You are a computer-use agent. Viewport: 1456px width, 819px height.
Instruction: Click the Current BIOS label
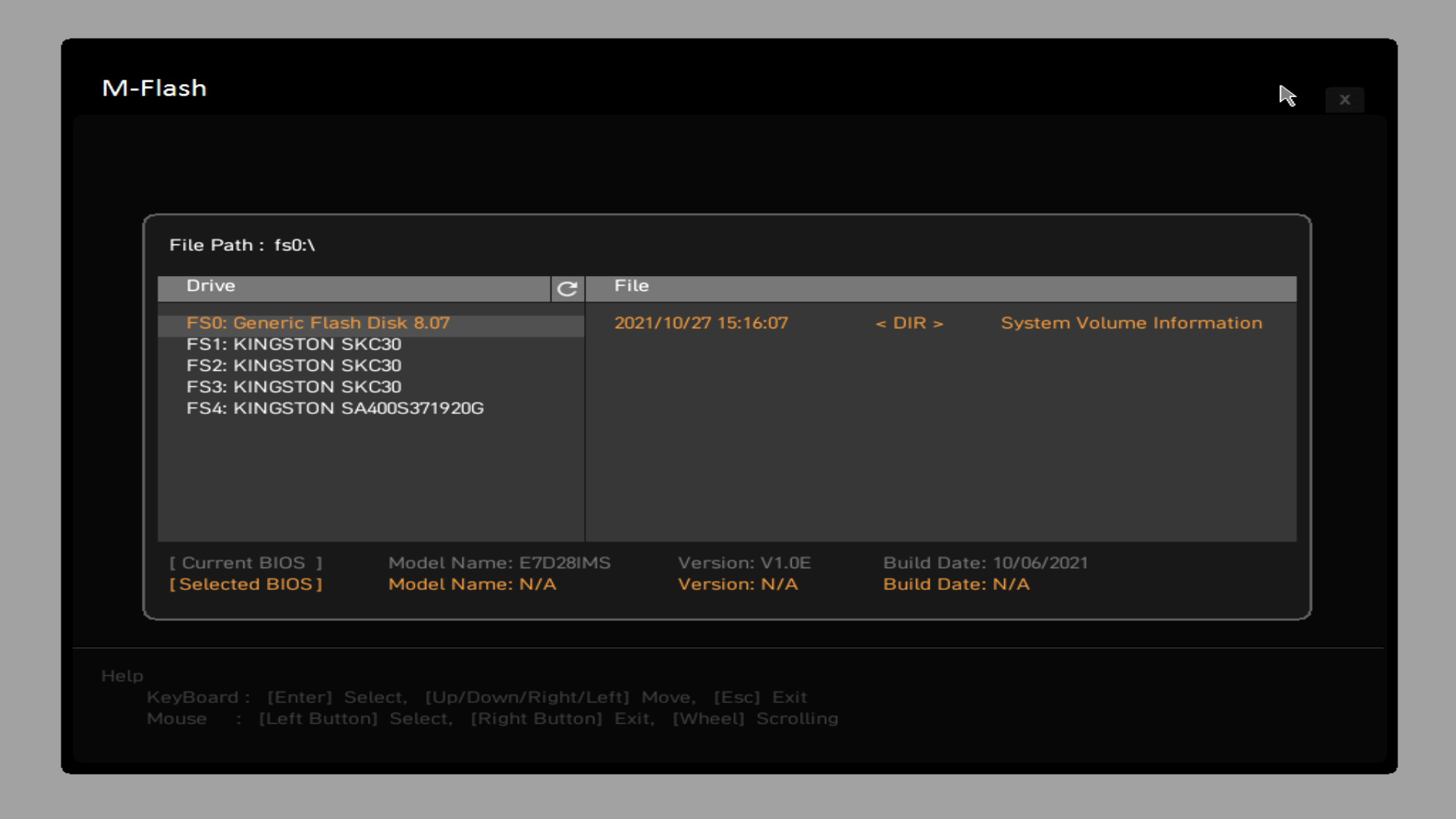point(246,563)
